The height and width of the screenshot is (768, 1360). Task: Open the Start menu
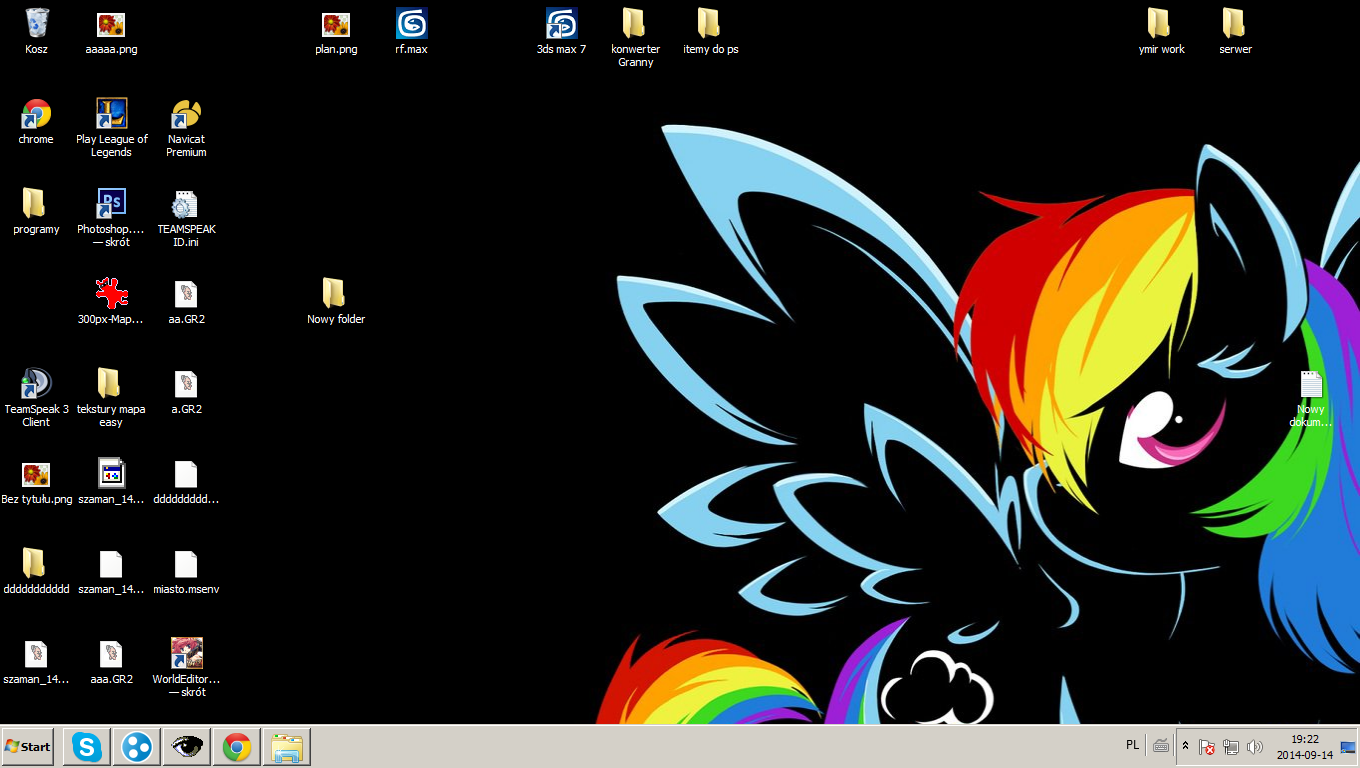point(28,747)
